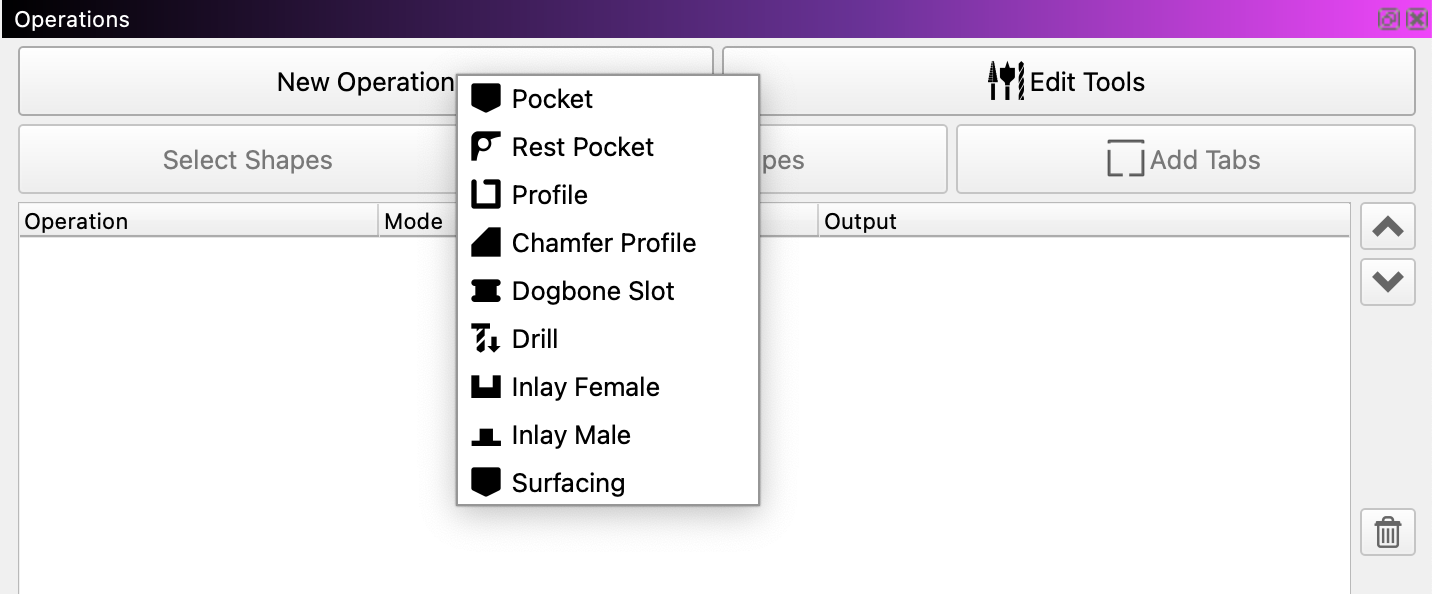
Task: Click the Add Tabs button
Action: pyautogui.click(x=1185, y=160)
